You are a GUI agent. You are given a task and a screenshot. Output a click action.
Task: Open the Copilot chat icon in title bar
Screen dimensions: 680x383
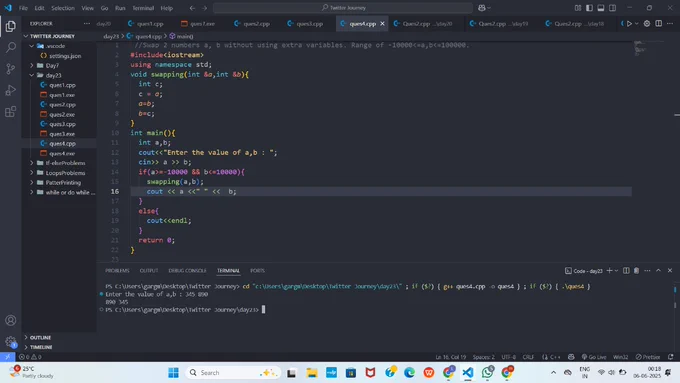point(482,8)
